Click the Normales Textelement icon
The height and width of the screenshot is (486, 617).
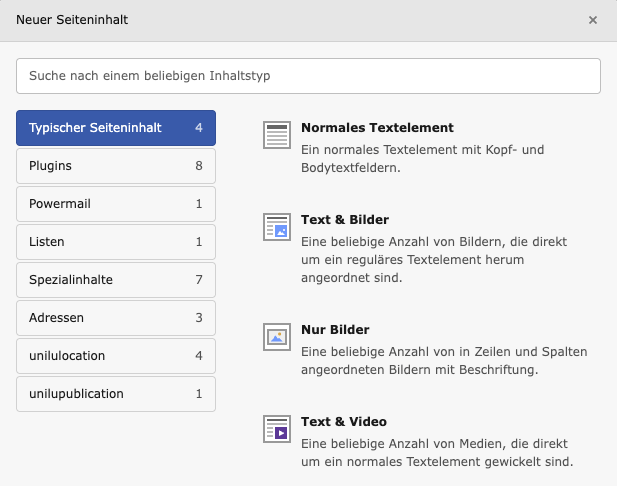(277, 135)
